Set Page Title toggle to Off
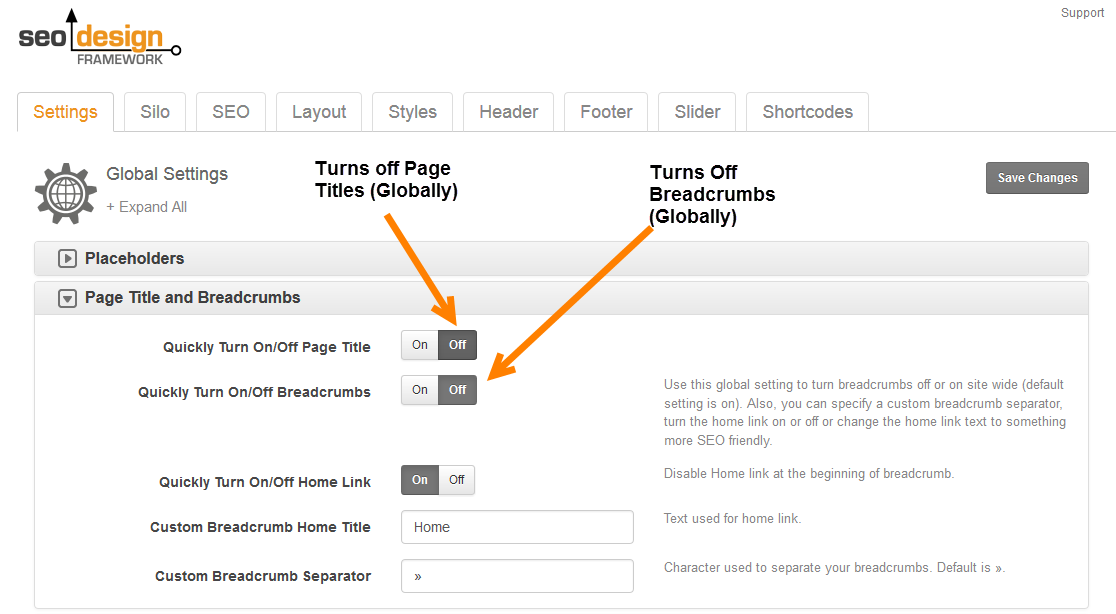1116x614 pixels. pyautogui.click(x=458, y=345)
